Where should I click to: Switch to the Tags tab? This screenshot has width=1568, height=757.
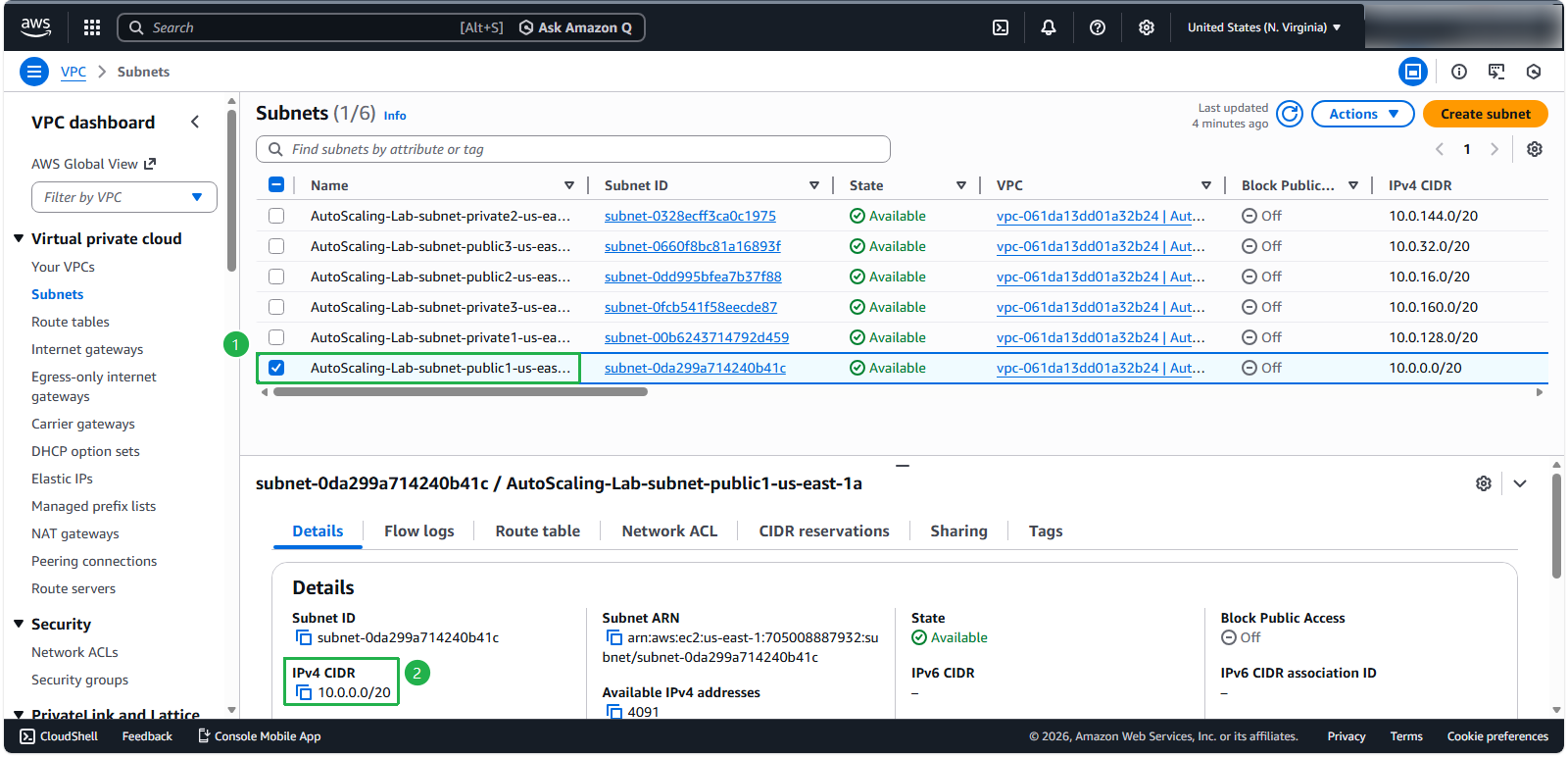click(x=1046, y=530)
